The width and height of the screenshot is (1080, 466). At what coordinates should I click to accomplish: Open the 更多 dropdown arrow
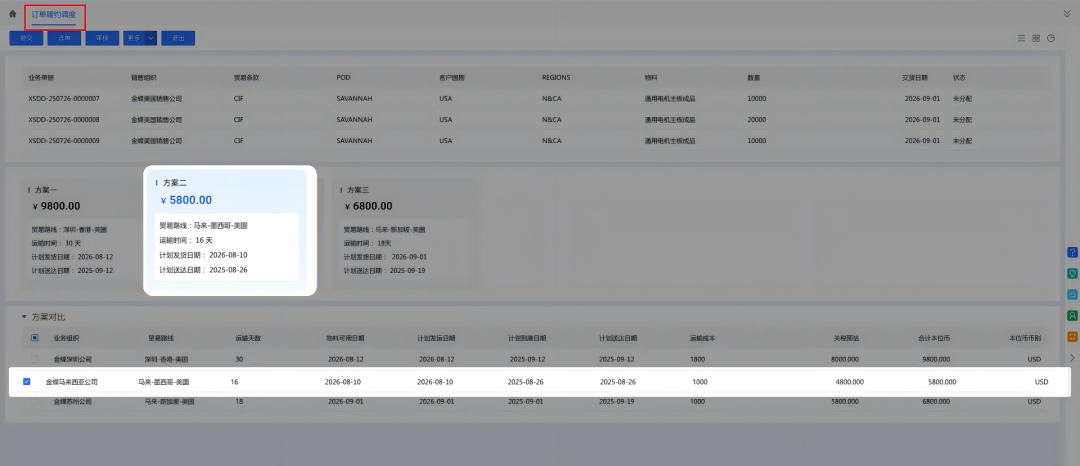[x=151, y=38]
